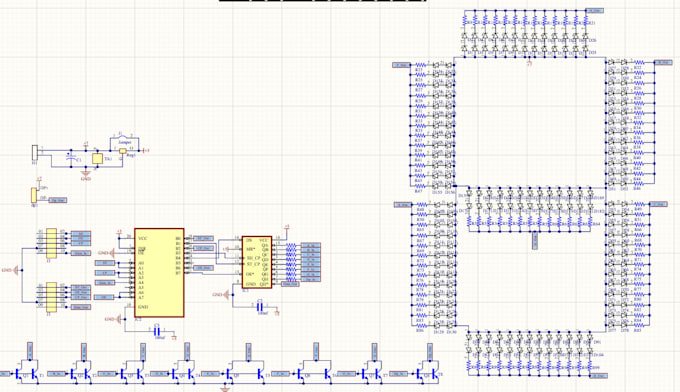680x392 pixels.
Task: Select polarized capacitor C1 in power section
Action: click(x=71, y=158)
